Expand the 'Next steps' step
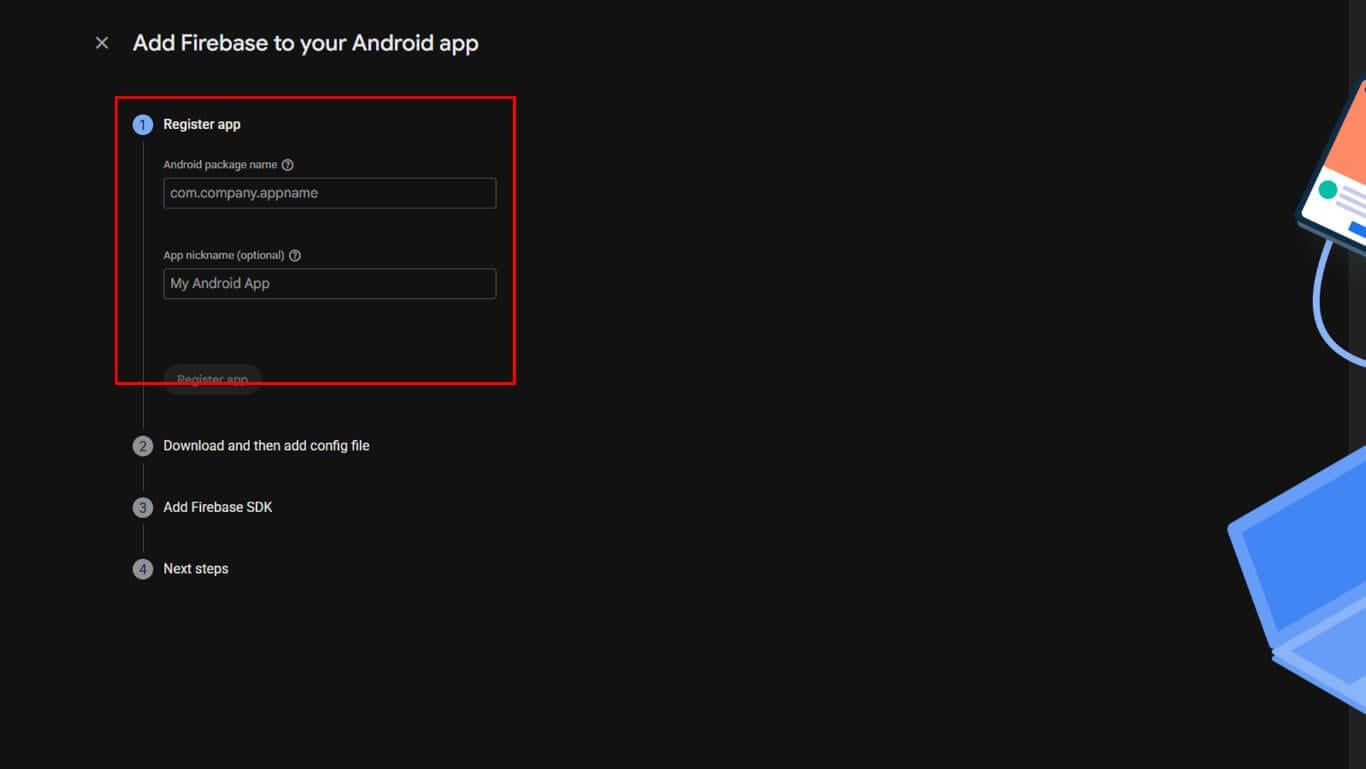1366x769 pixels. [196, 569]
